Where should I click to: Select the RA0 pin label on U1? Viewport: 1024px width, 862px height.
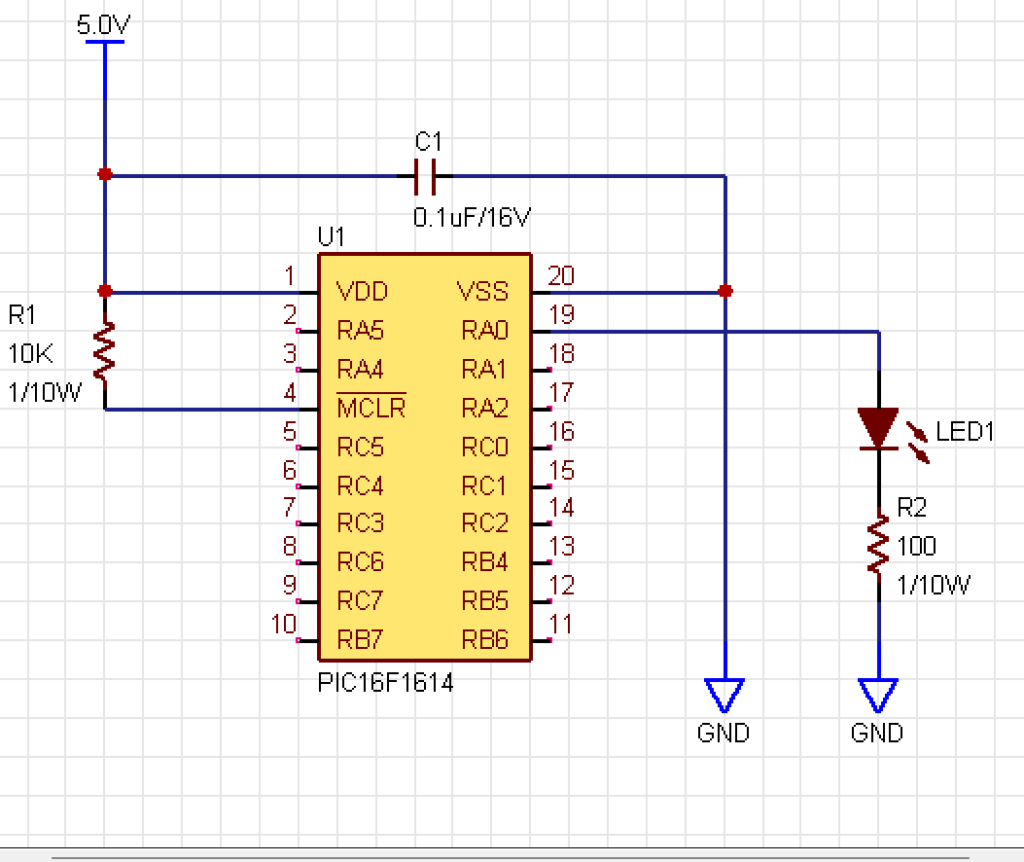485,330
